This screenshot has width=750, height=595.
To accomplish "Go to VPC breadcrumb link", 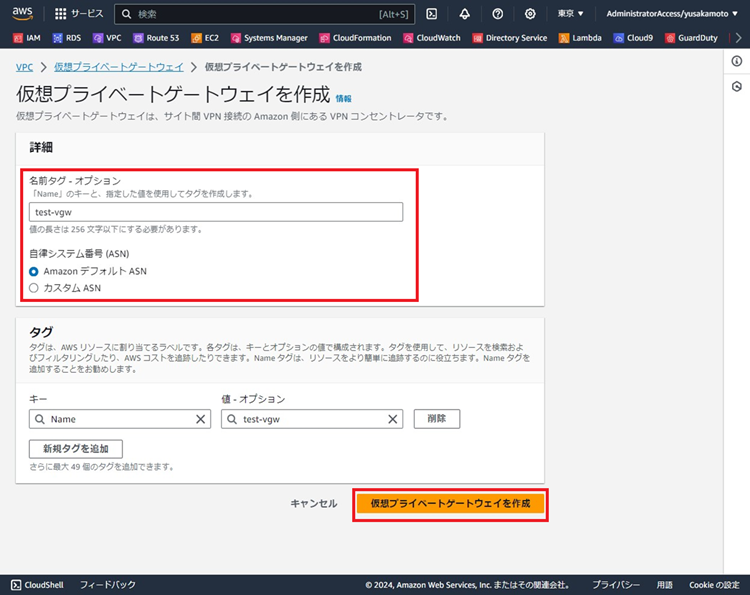I will pyautogui.click(x=25, y=67).
